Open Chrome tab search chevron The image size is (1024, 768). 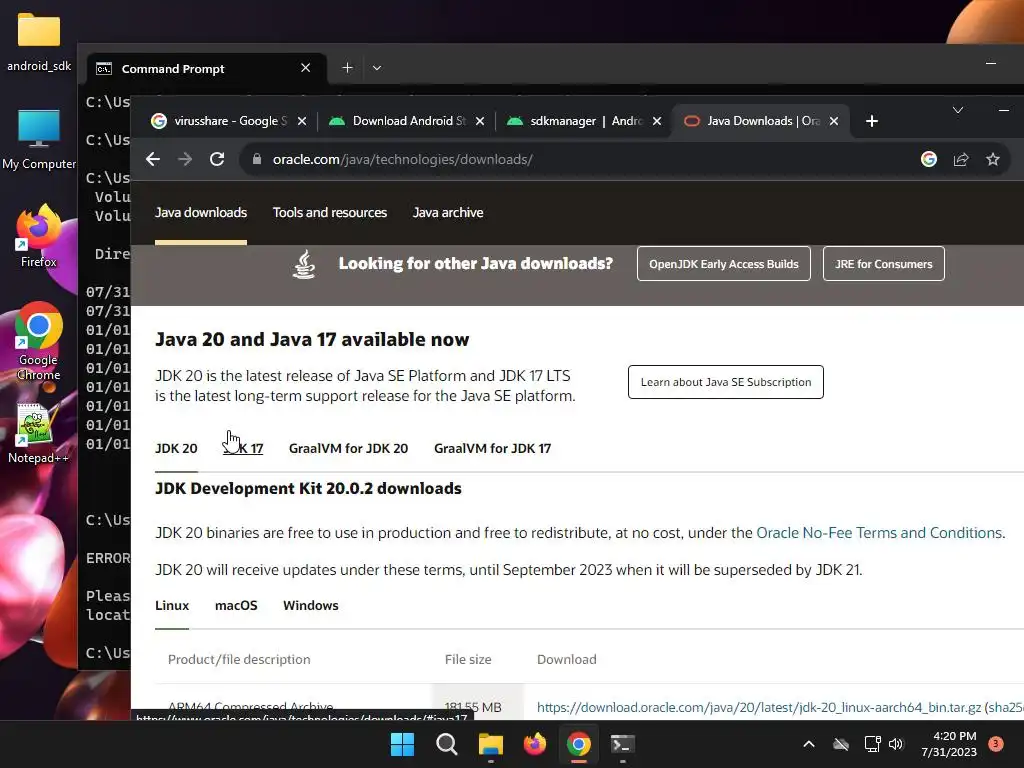(x=957, y=110)
